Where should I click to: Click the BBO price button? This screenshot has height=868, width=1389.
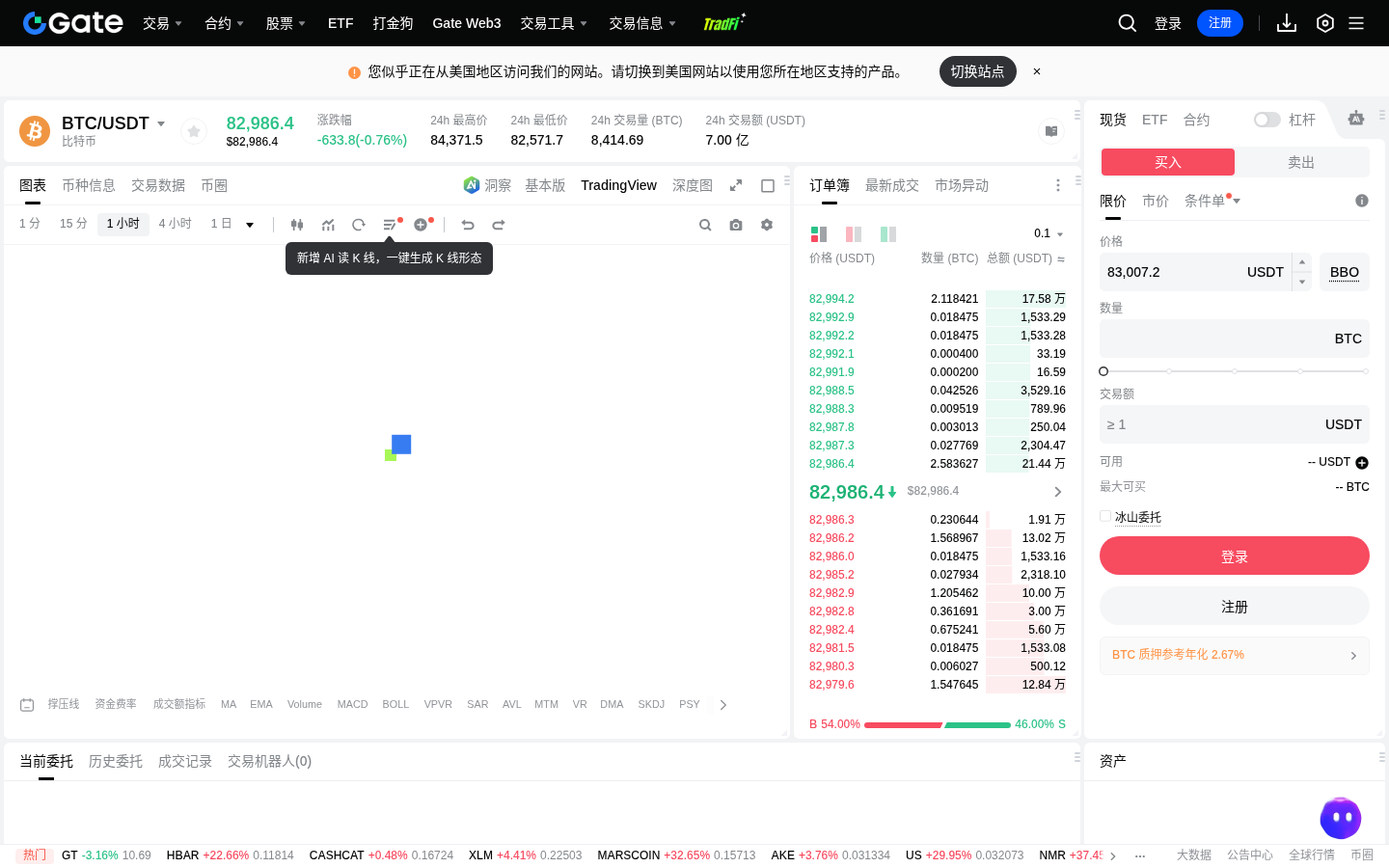(1345, 272)
